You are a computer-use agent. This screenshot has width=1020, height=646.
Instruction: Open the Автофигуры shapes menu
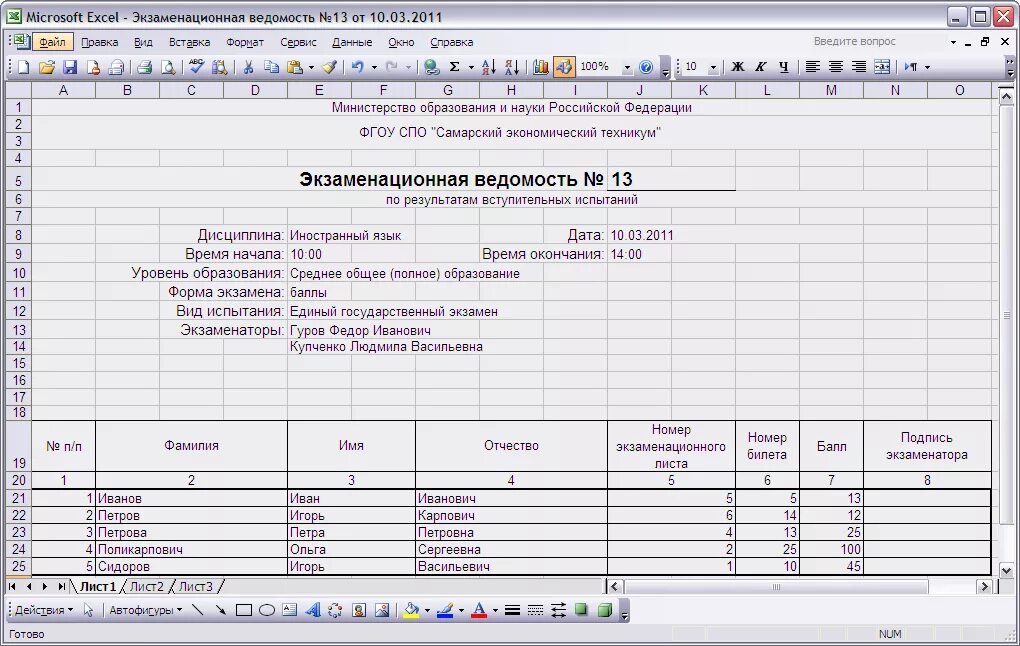(x=145, y=610)
